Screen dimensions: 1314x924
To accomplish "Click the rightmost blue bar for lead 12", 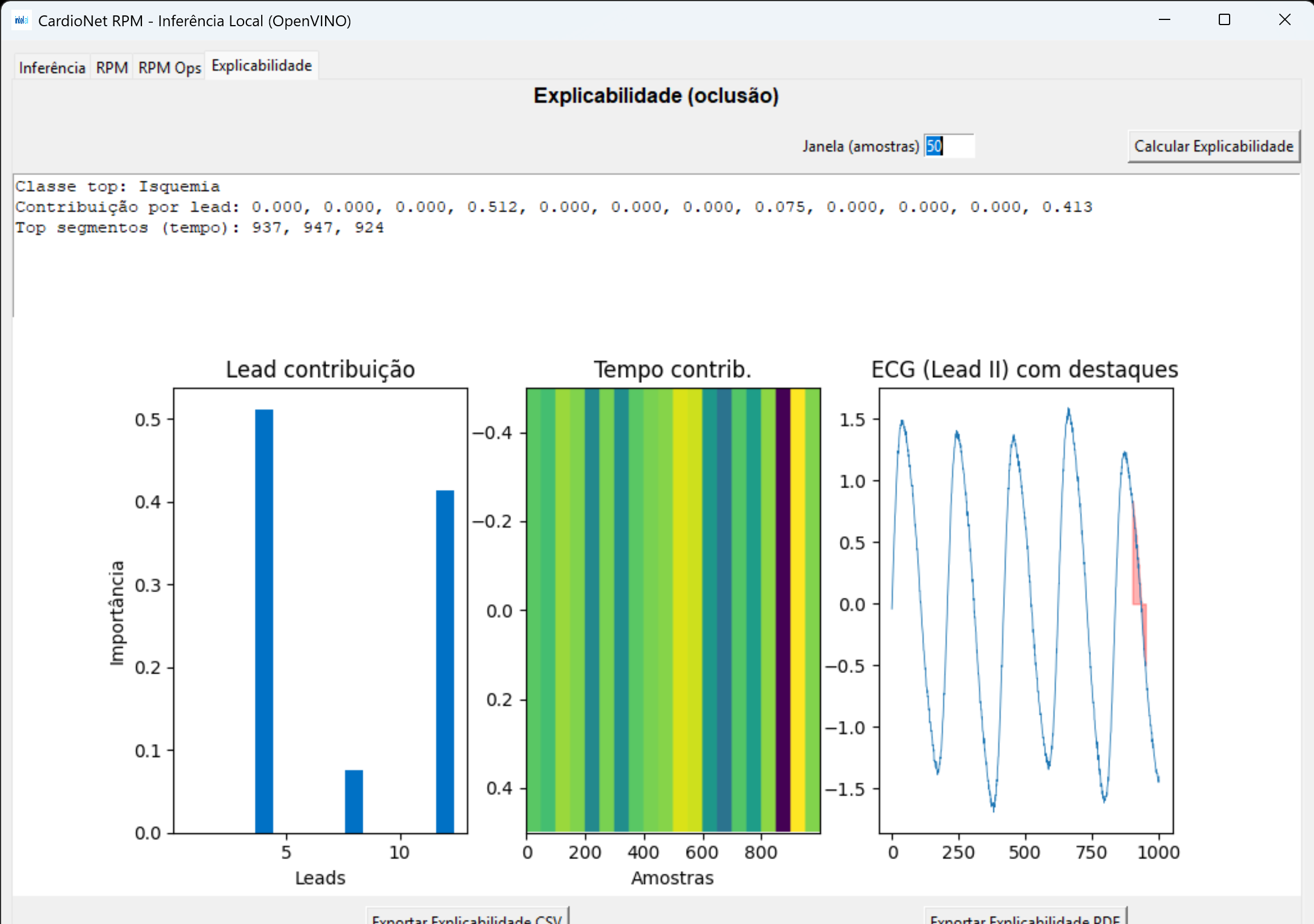I will [x=445, y=661].
